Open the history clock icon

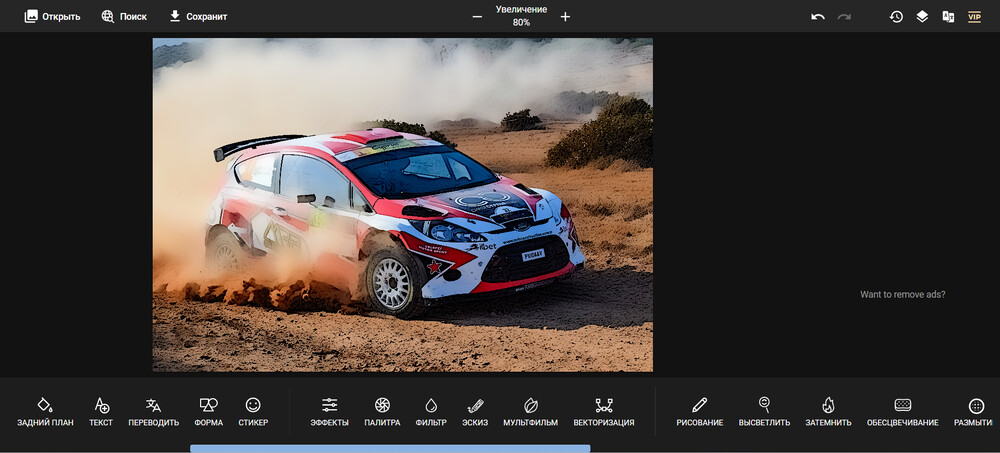pos(896,17)
